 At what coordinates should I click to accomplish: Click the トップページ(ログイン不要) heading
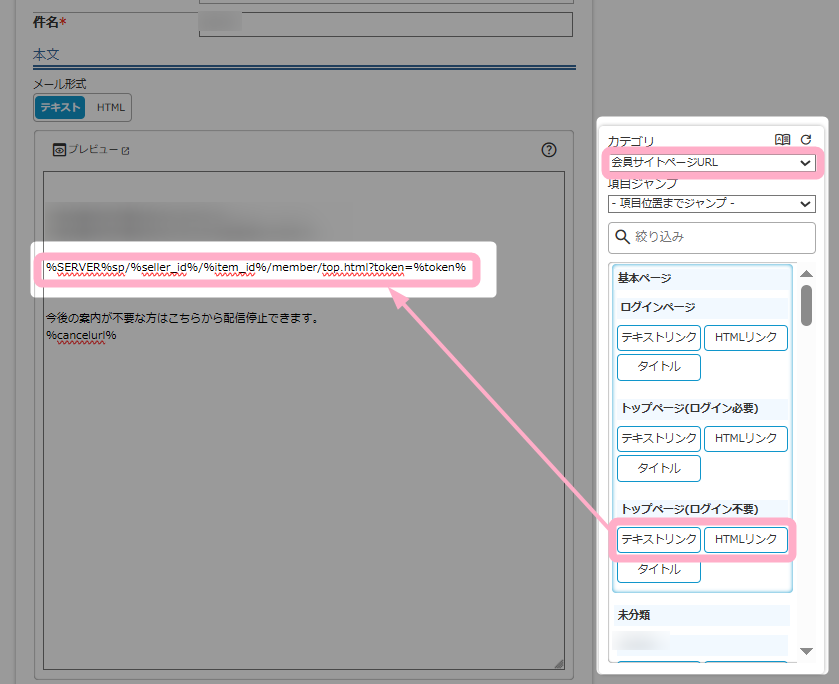coord(702,509)
